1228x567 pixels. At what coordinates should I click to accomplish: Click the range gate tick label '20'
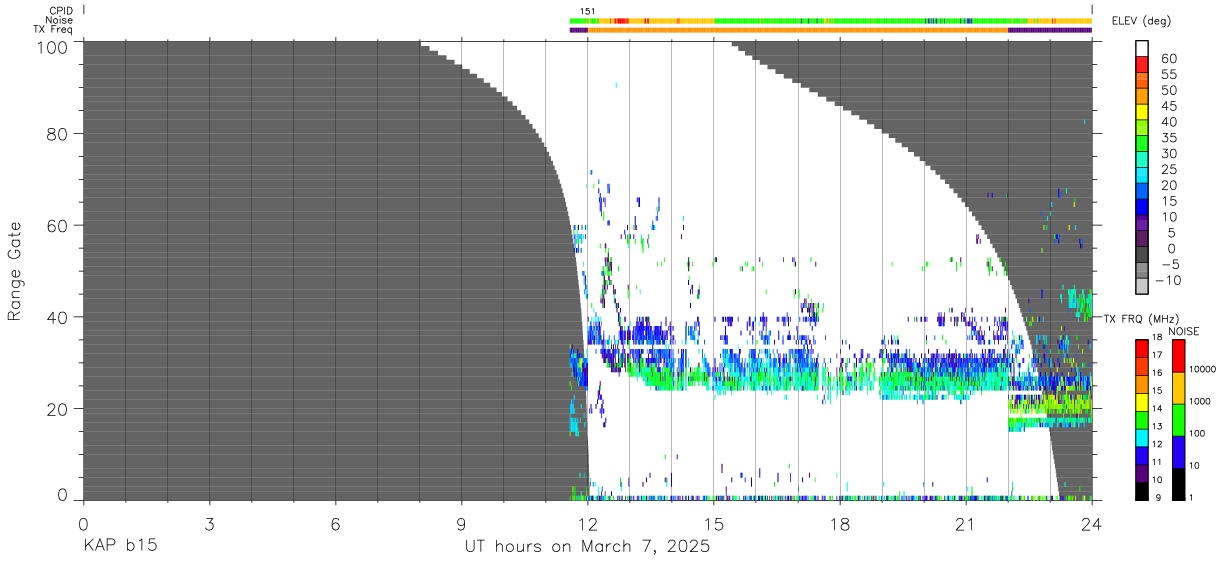point(58,409)
